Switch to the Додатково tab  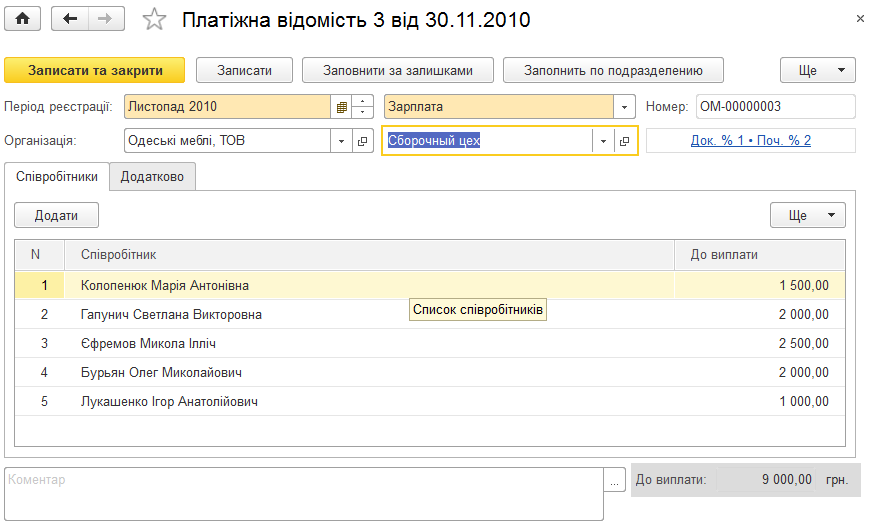pos(152,176)
